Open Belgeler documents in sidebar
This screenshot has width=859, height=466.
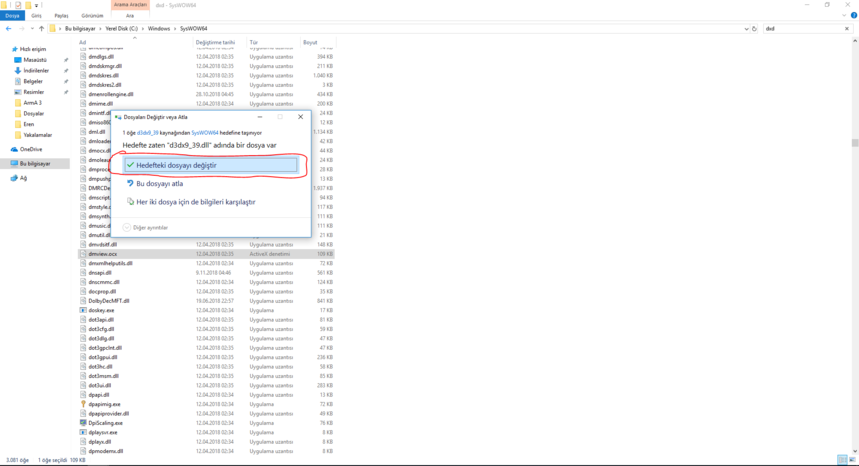point(33,81)
